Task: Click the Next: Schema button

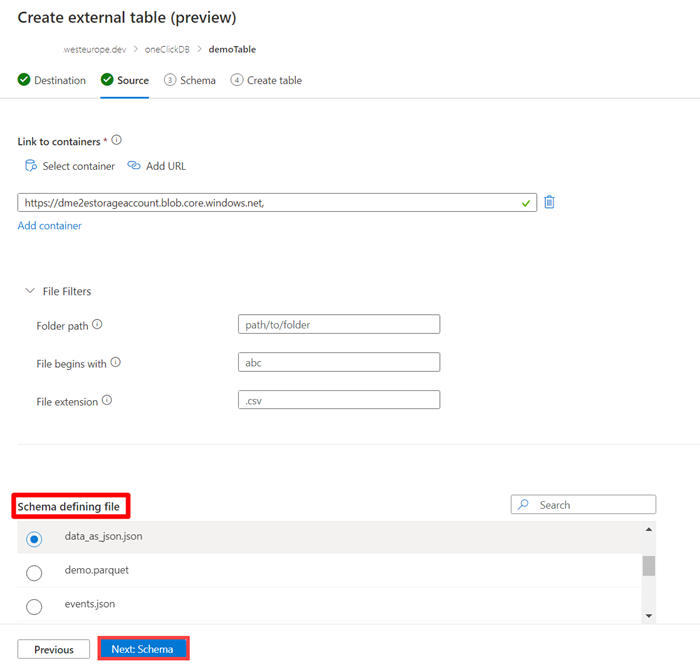Action: point(142,649)
